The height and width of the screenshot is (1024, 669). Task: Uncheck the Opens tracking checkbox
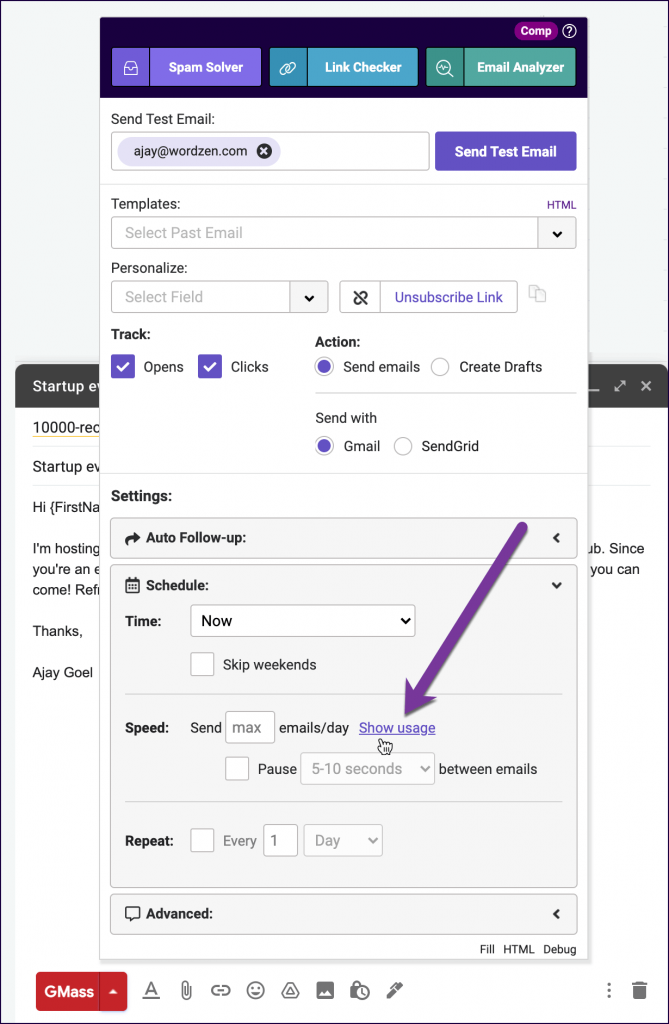coord(123,367)
